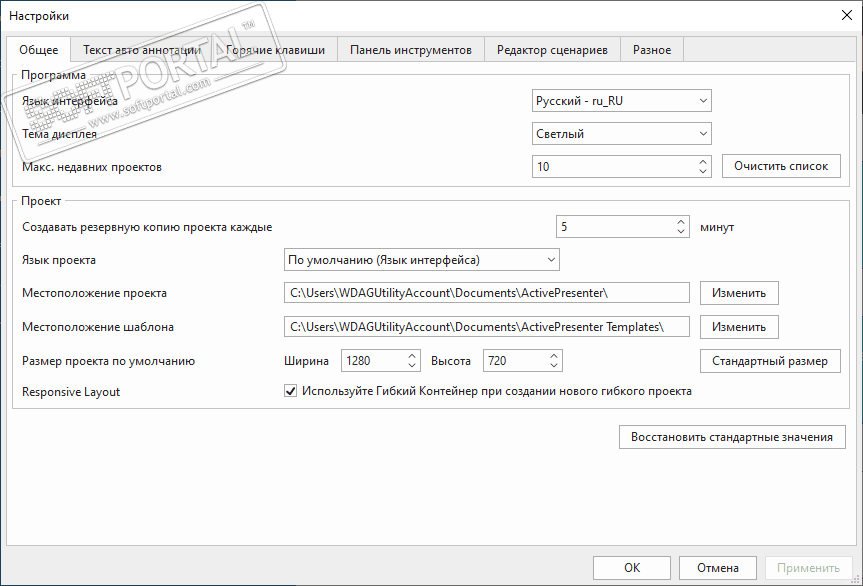This screenshot has width=863, height=586.
Task: Increase the project width spinner
Action: click(412, 355)
